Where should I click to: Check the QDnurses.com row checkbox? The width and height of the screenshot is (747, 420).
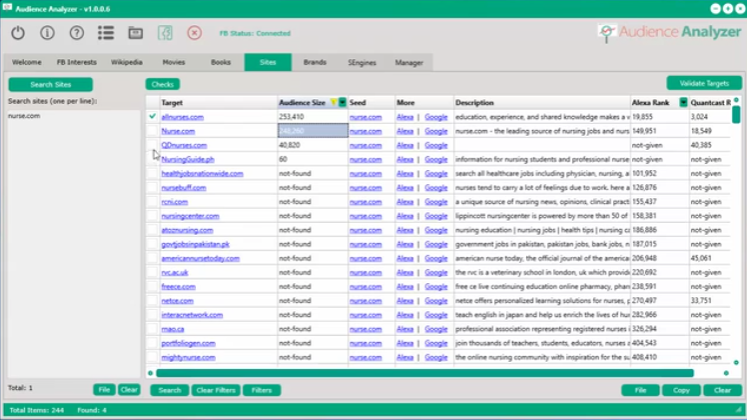(x=152, y=145)
